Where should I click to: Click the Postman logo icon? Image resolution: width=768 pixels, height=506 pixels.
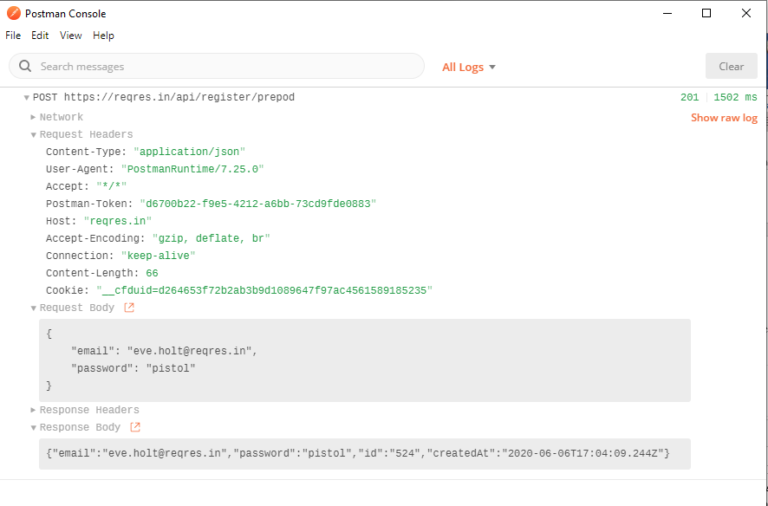(x=14, y=13)
